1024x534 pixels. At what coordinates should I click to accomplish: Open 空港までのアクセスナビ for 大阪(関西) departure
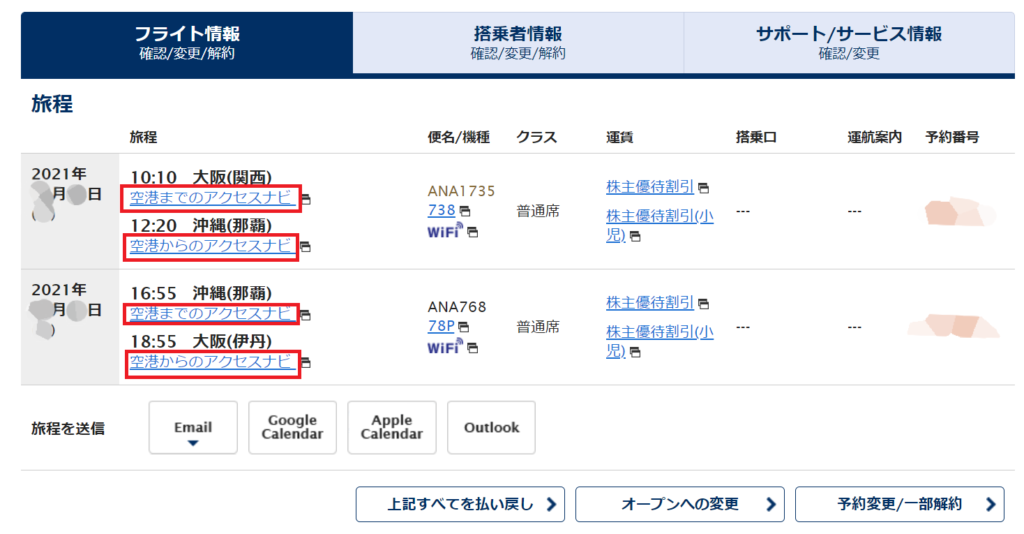click(x=212, y=199)
